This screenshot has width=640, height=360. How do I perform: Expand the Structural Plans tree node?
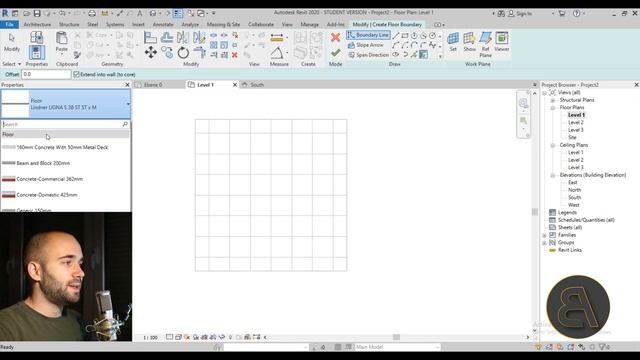553,100
